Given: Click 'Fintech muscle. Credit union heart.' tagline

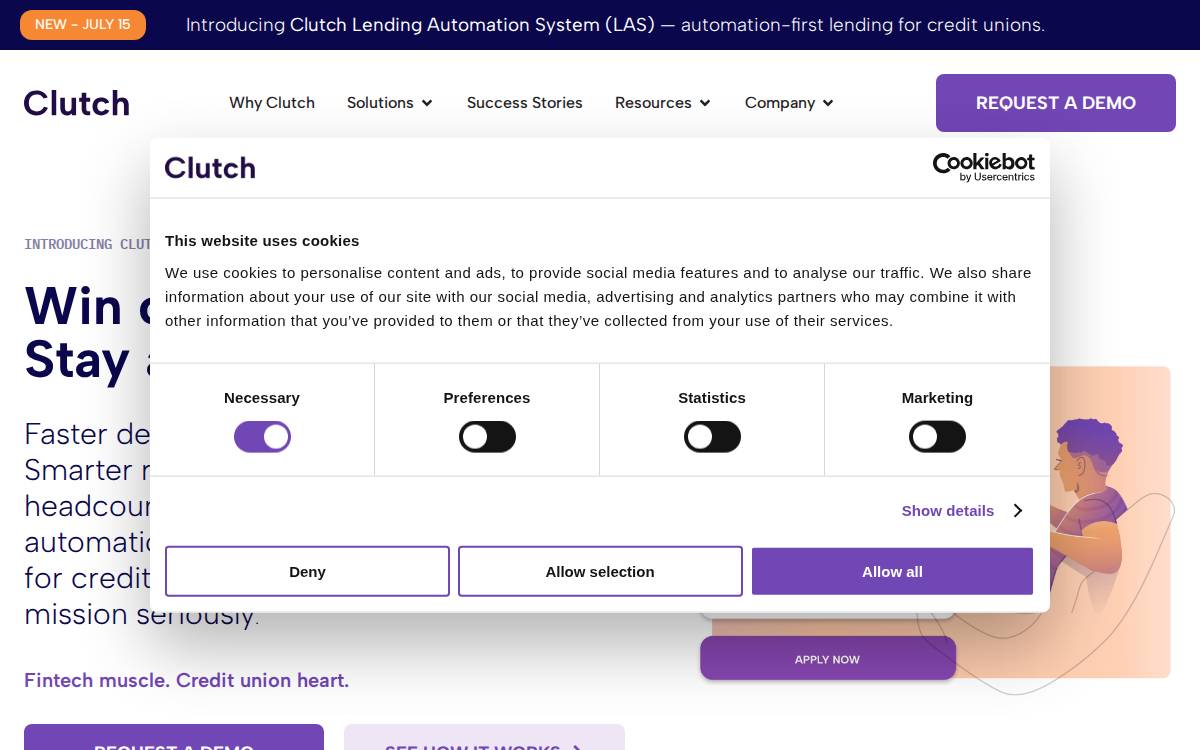Looking at the screenshot, I should coord(187,681).
